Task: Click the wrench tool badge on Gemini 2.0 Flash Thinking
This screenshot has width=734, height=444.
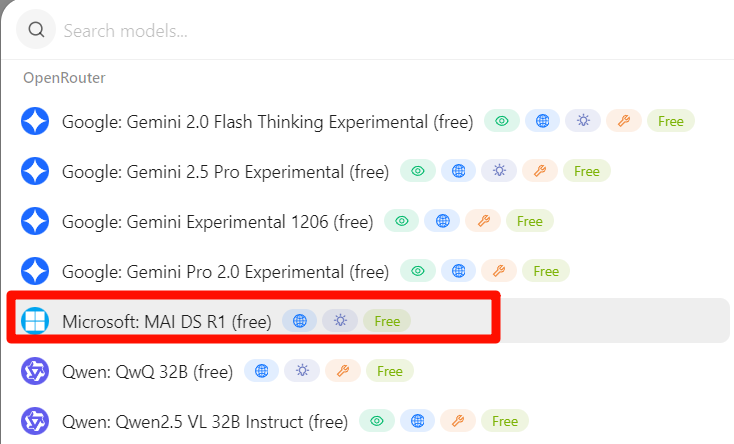Action: (624, 121)
